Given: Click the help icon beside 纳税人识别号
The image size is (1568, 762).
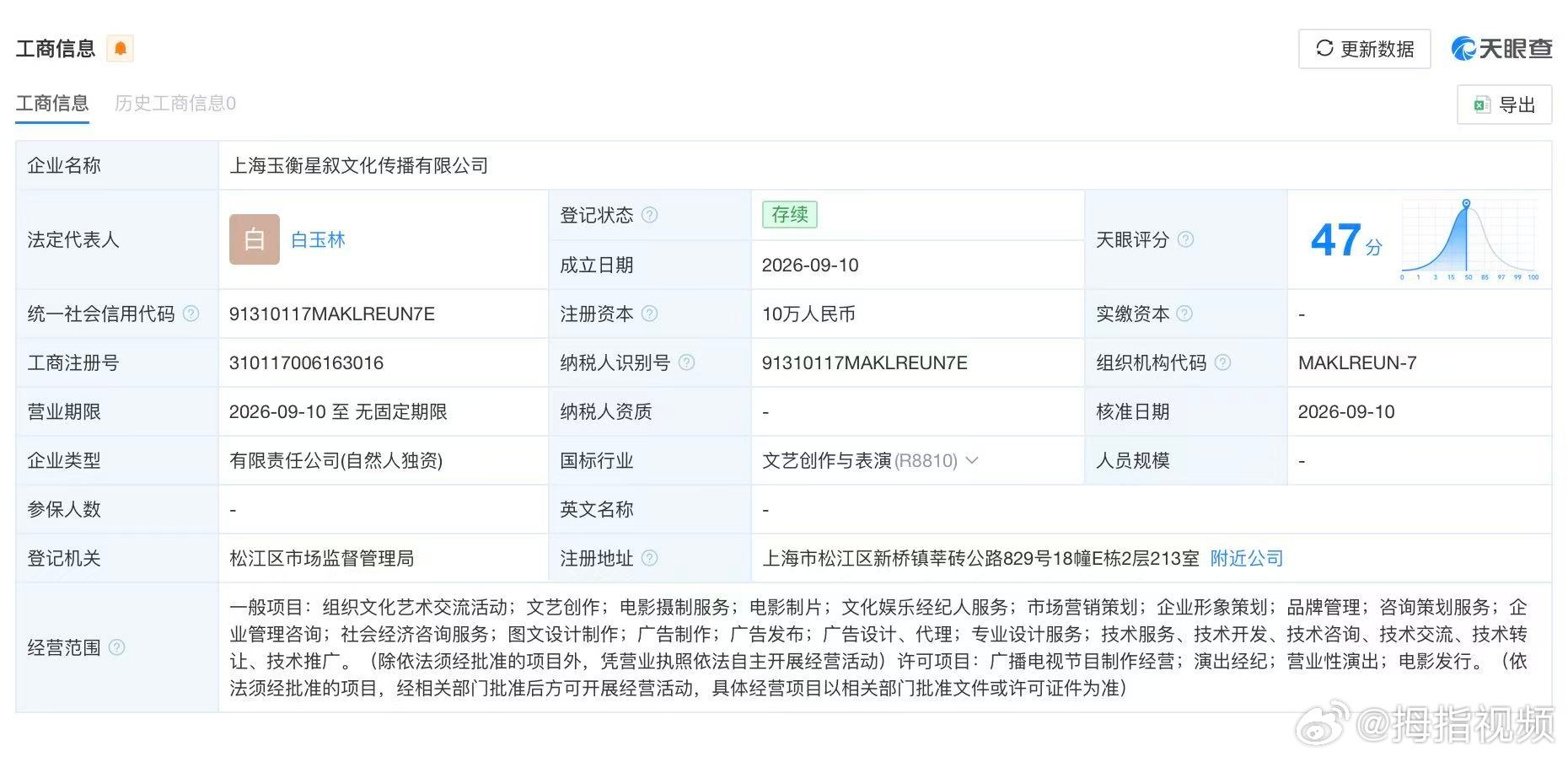Looking at the screenshot, I should (x=686, y=362).
